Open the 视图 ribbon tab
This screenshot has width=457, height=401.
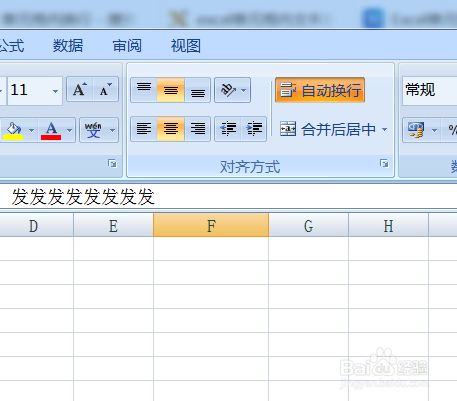pos(186,46)
